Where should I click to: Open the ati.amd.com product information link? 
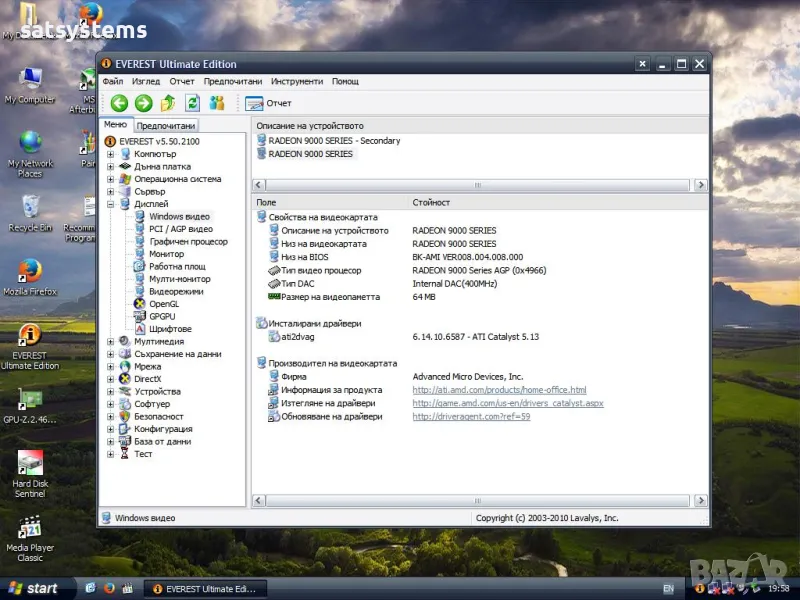point(499,390)
